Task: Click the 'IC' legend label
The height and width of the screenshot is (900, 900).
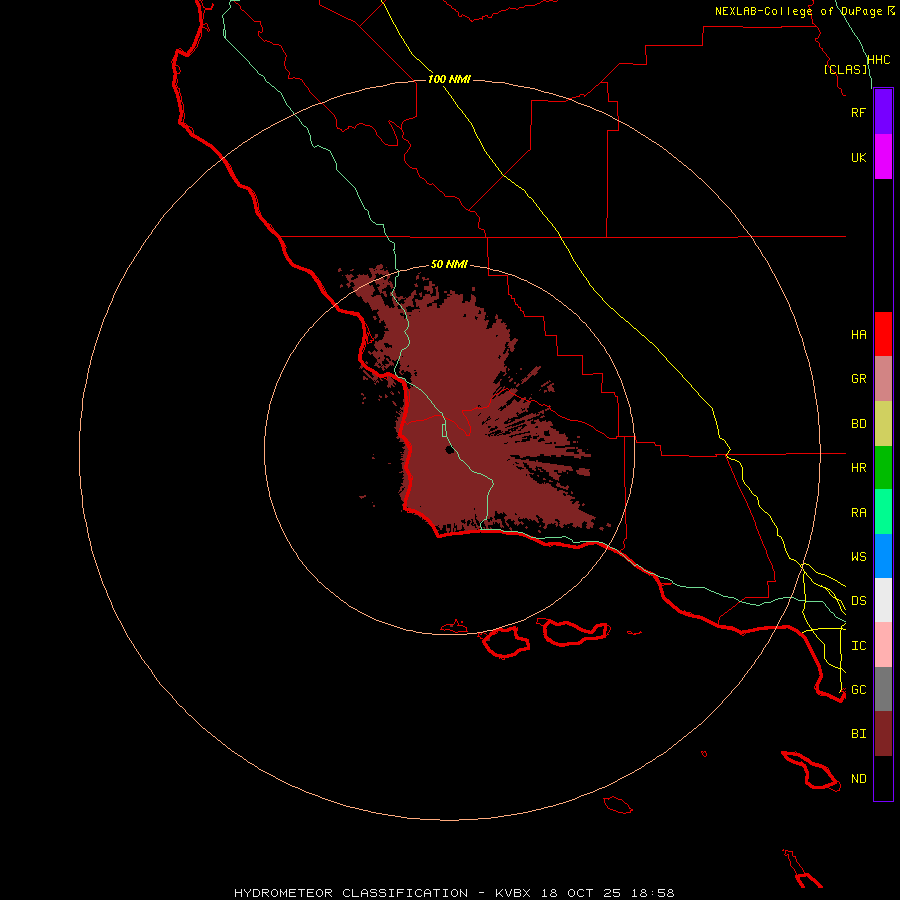Action: [858, 646]
